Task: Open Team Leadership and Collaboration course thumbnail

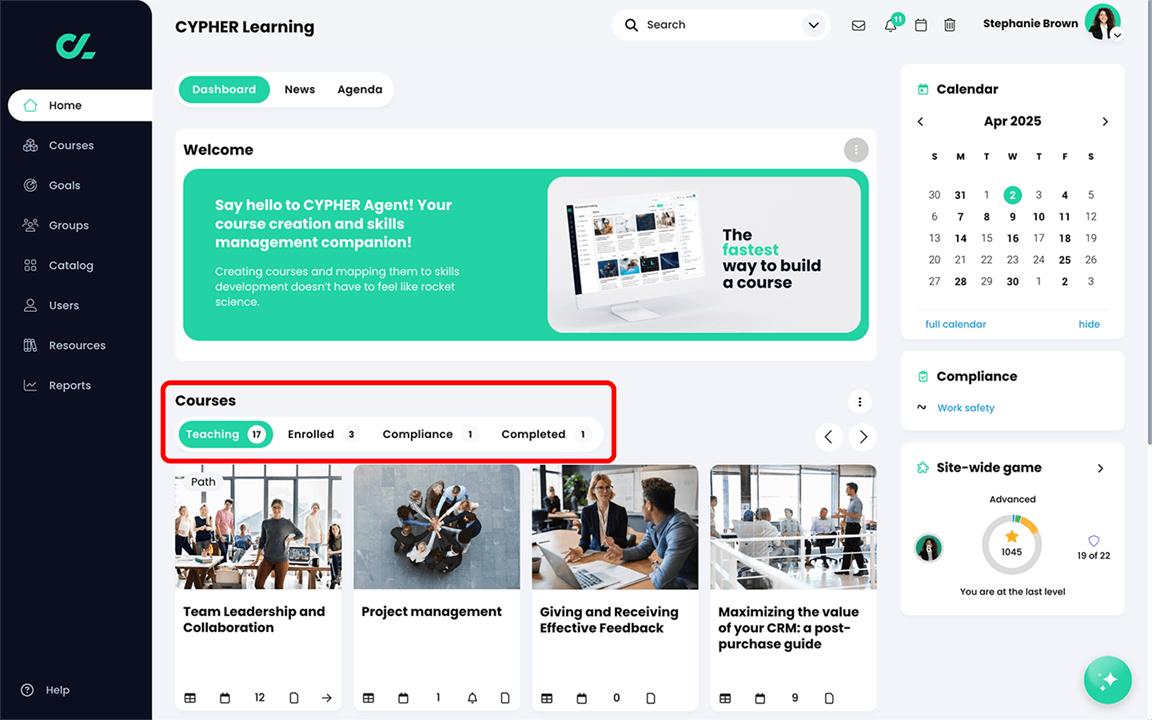Action: click(x=258, y=527)
